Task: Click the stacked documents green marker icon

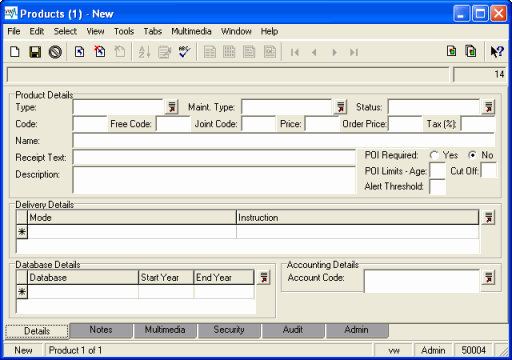Action: pos(471,51)
